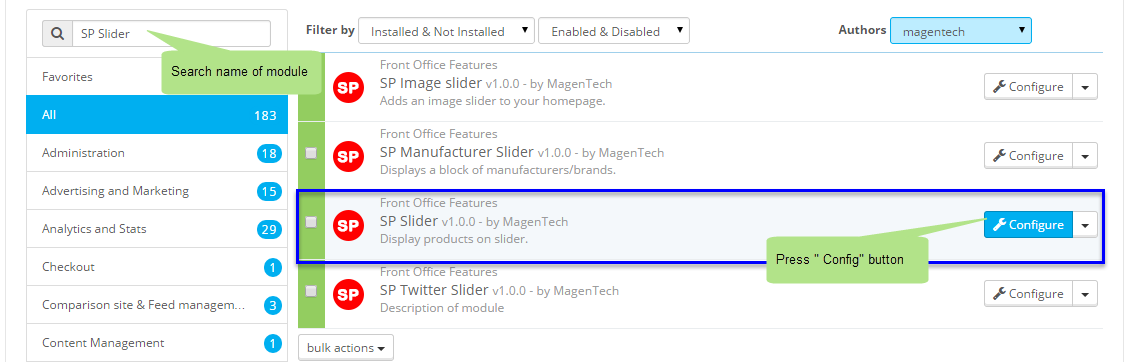Screen dimensions: 1130x362
Task: Click the SP Twitter Slider module logo
Action: 348,293
